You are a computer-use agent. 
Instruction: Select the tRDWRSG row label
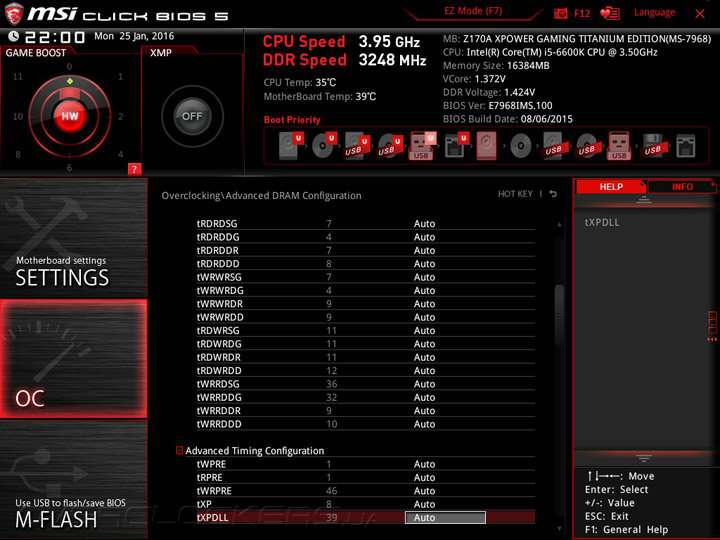[x=218, y=330]
